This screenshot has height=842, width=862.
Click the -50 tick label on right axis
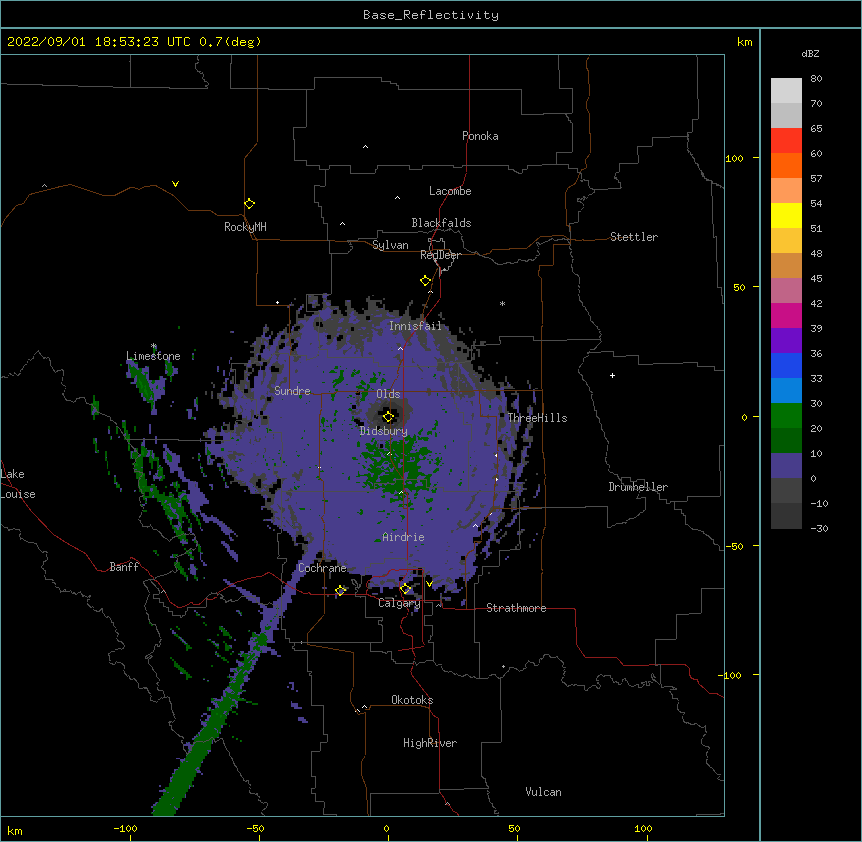click(x=734, y=546)
